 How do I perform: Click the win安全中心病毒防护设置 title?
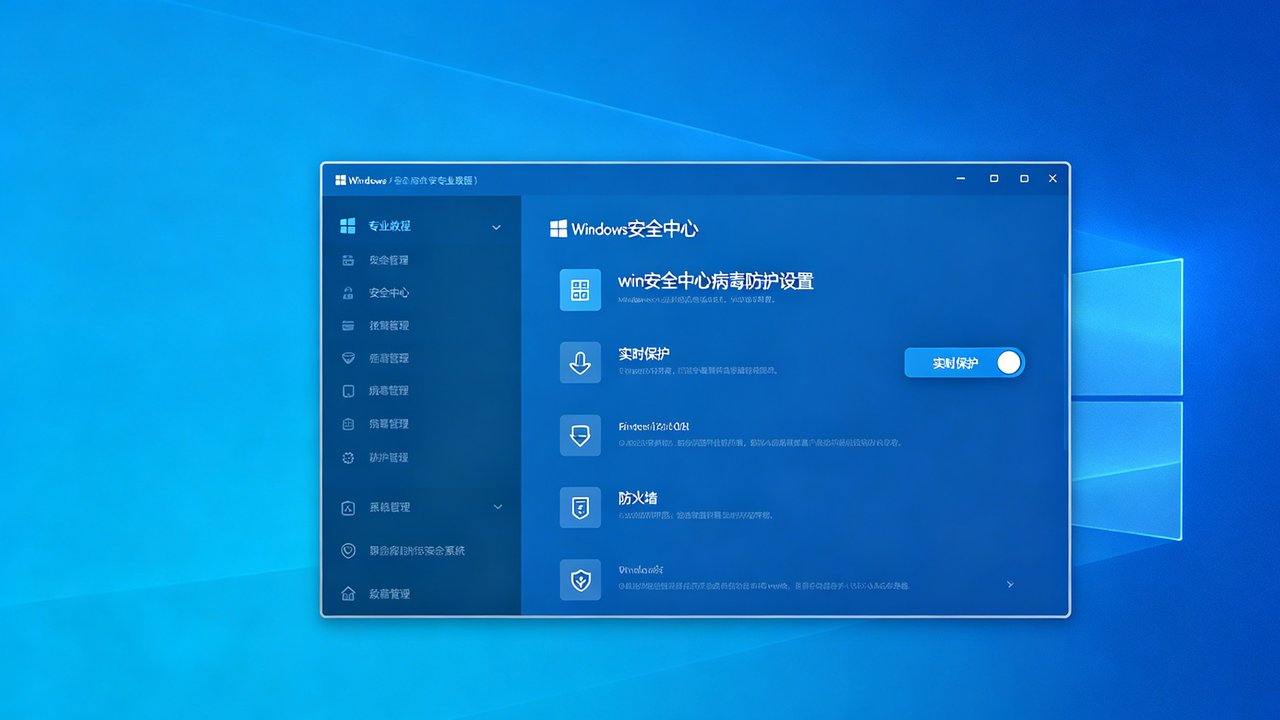pos(716,281)
